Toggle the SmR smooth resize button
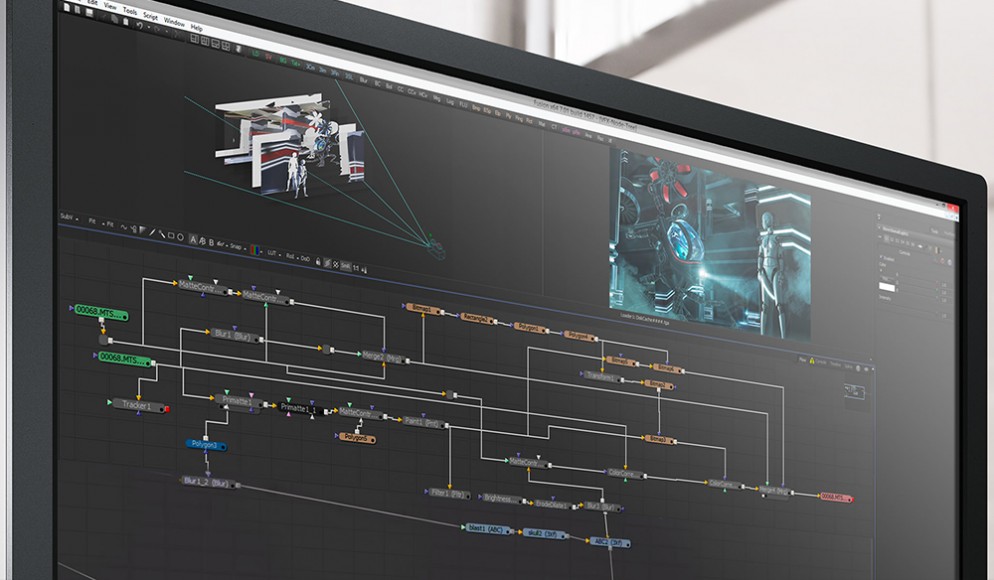 tap(345, 266)
